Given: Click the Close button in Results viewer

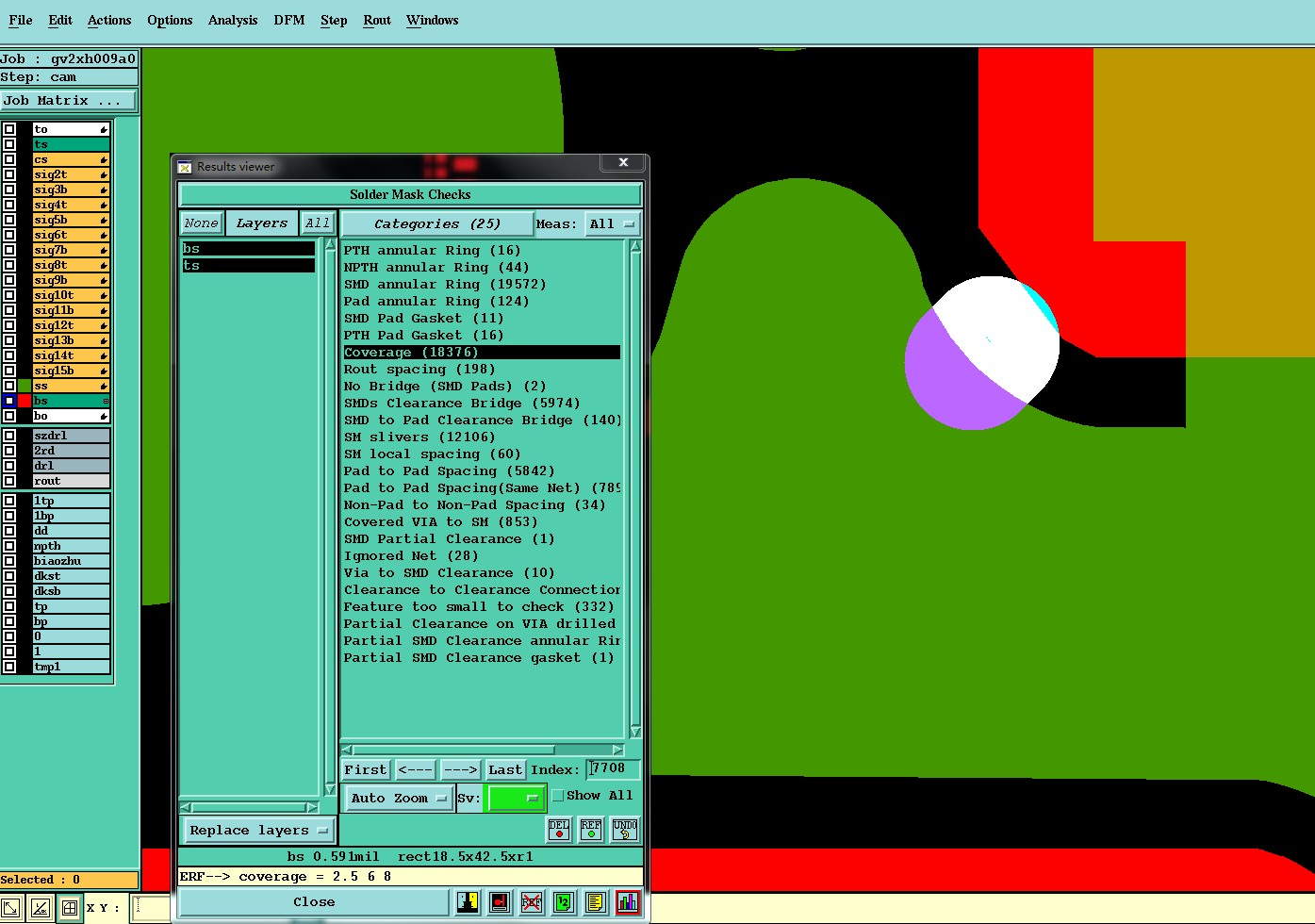Looking at the screenshot, I should click(x=314, y=902).
